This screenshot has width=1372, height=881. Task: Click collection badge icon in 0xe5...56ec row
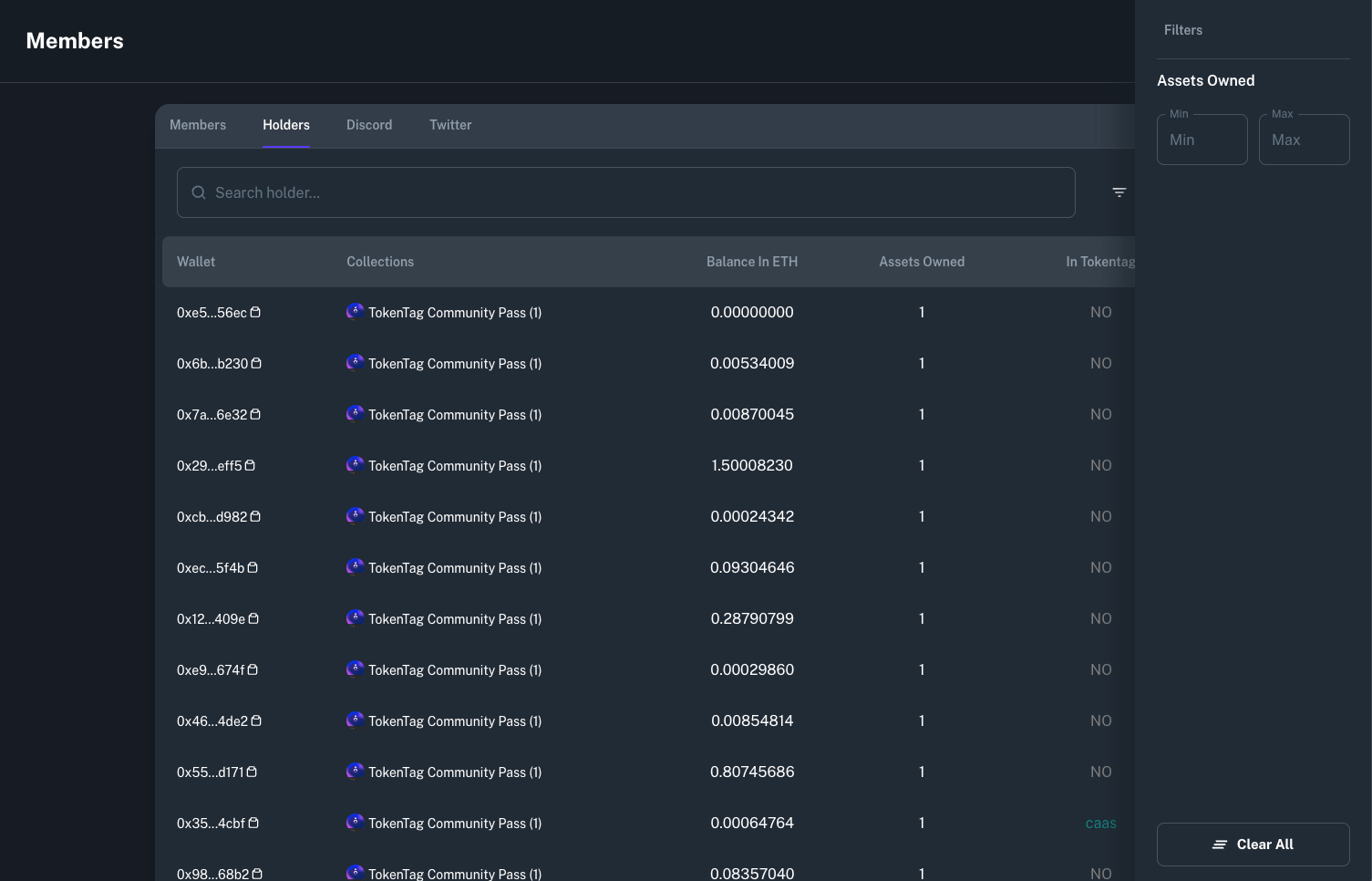coord(355,312)
